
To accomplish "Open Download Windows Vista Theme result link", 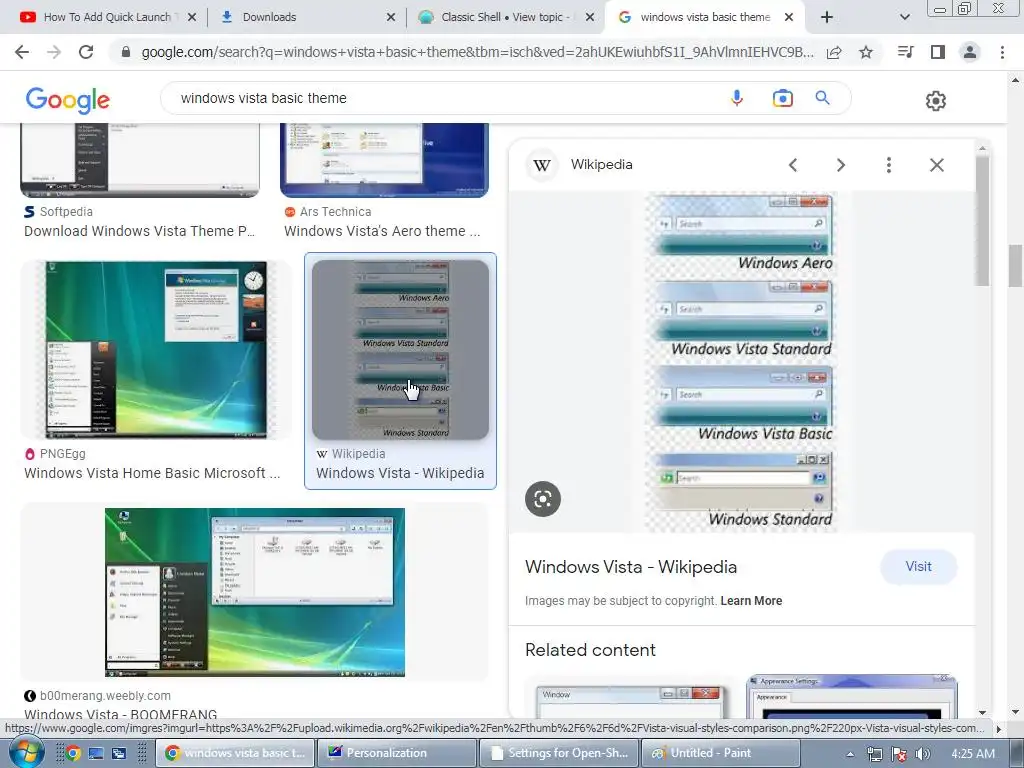I will (x=140, y=231).
